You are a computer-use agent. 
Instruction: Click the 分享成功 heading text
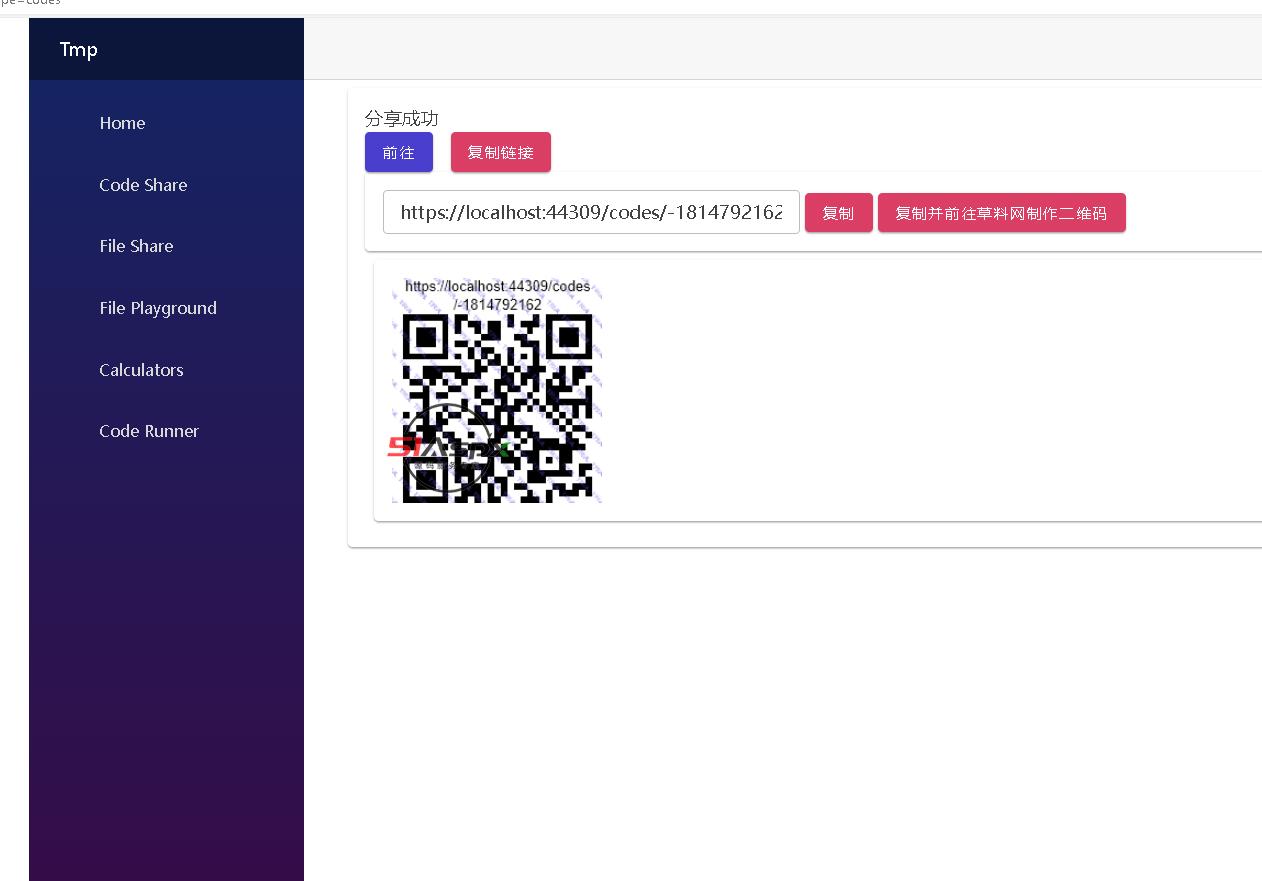point(402,119)
